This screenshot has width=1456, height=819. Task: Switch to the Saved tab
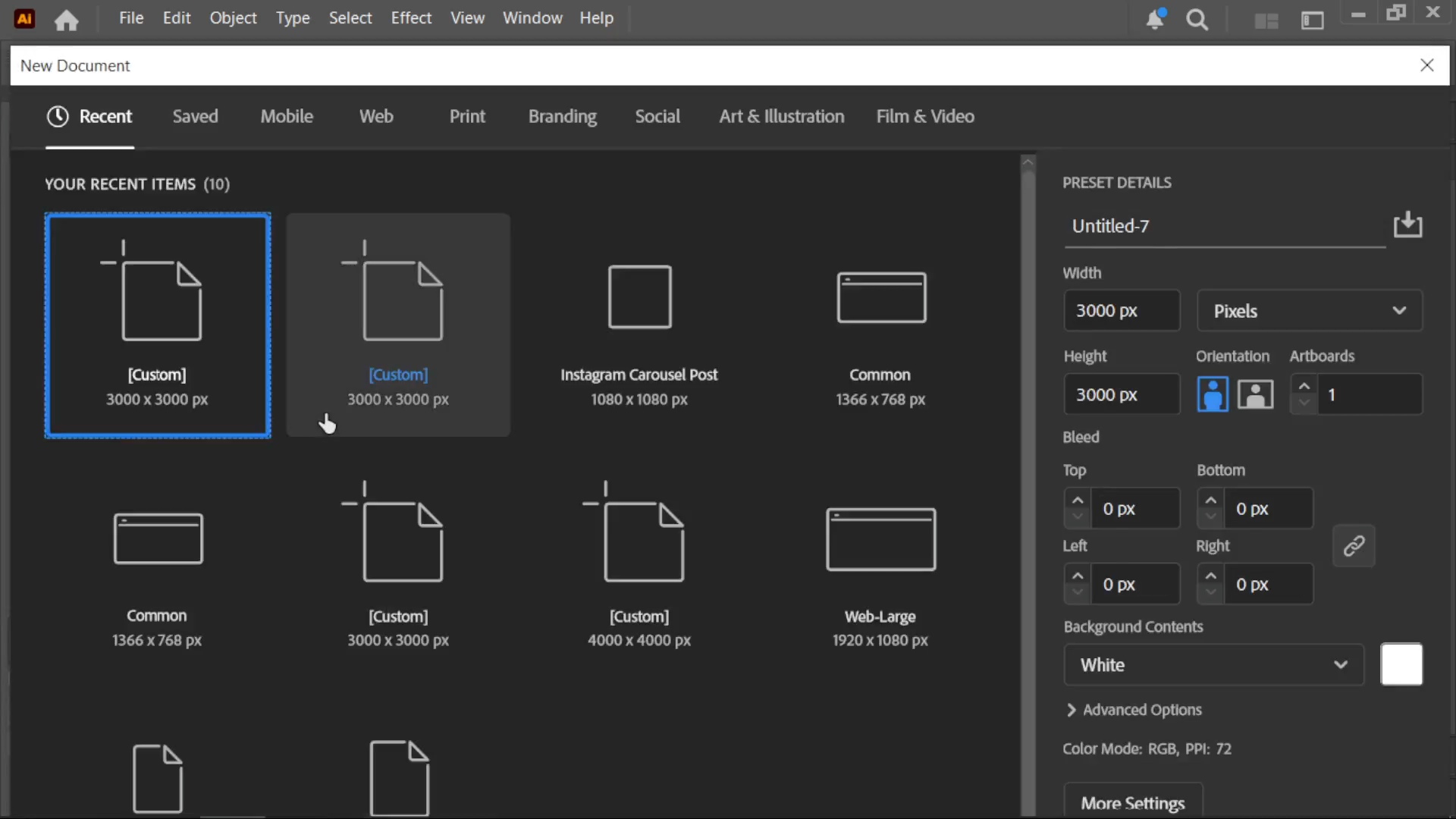(195, 116)
